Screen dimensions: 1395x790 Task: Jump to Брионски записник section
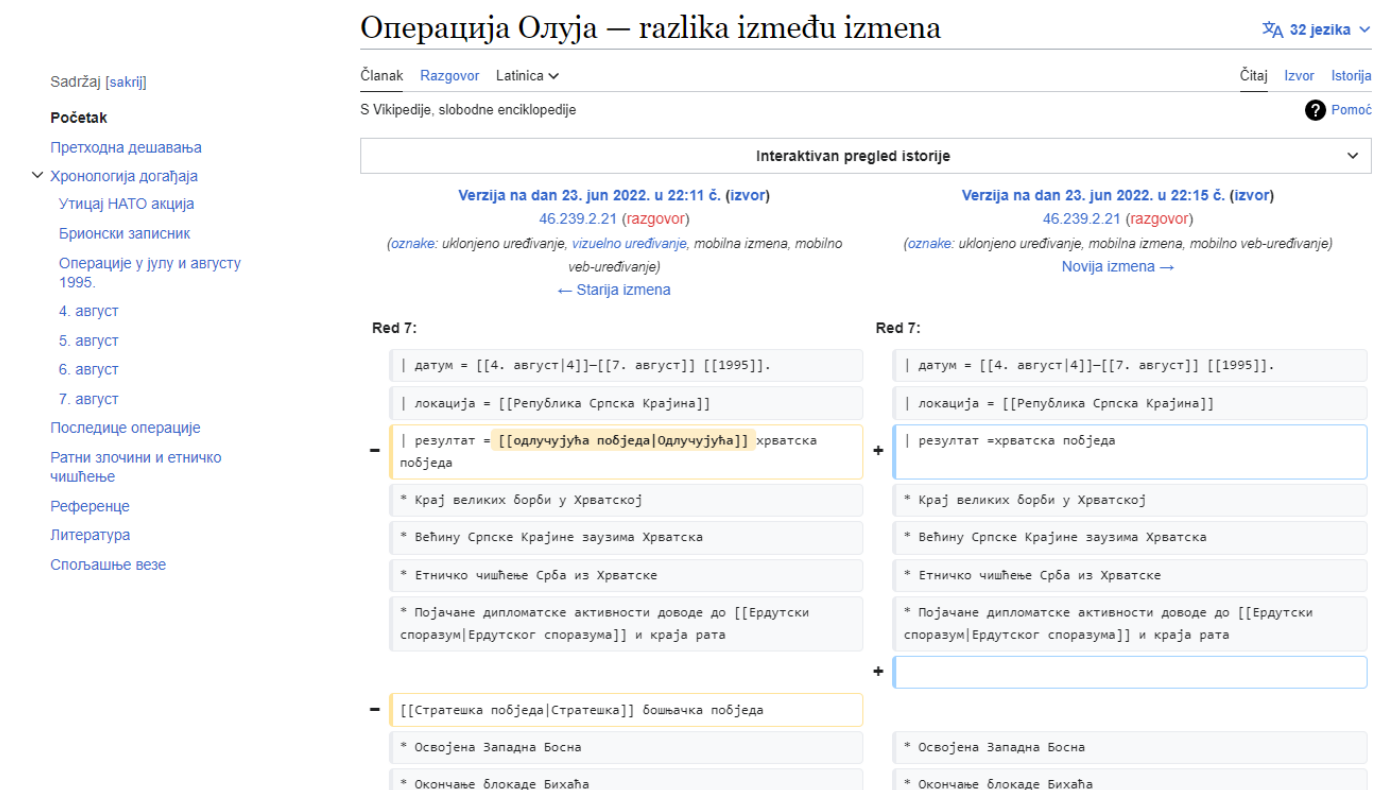click(x=124, y=233)
